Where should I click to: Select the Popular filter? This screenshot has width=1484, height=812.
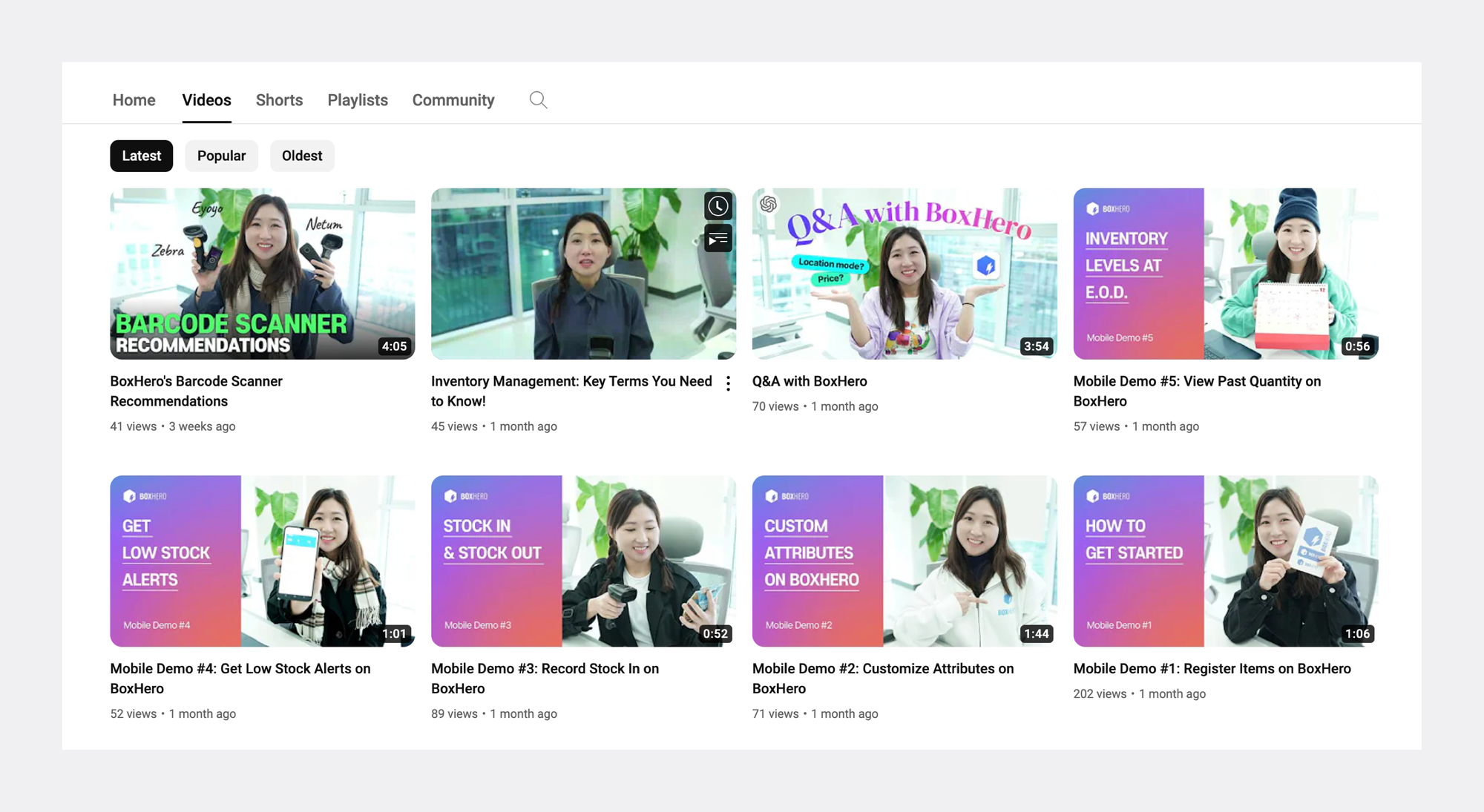pyautogui.click(x=221, y=156)
